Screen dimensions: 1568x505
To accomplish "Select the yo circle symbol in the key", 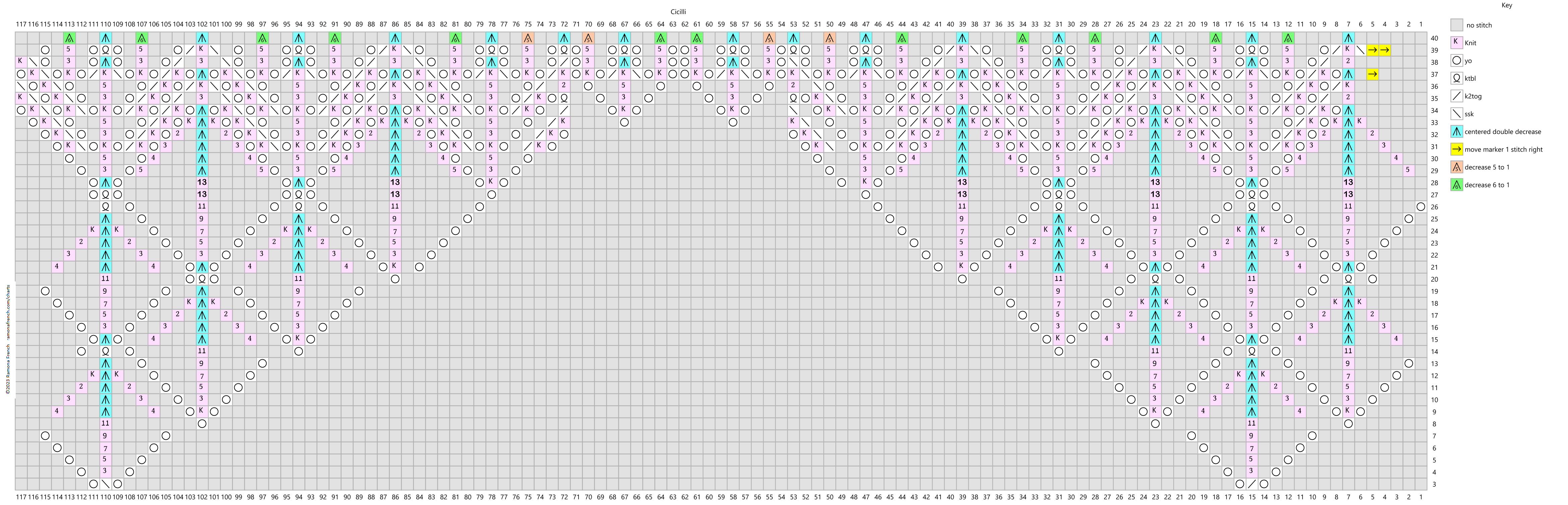I will click(1457, 61).
